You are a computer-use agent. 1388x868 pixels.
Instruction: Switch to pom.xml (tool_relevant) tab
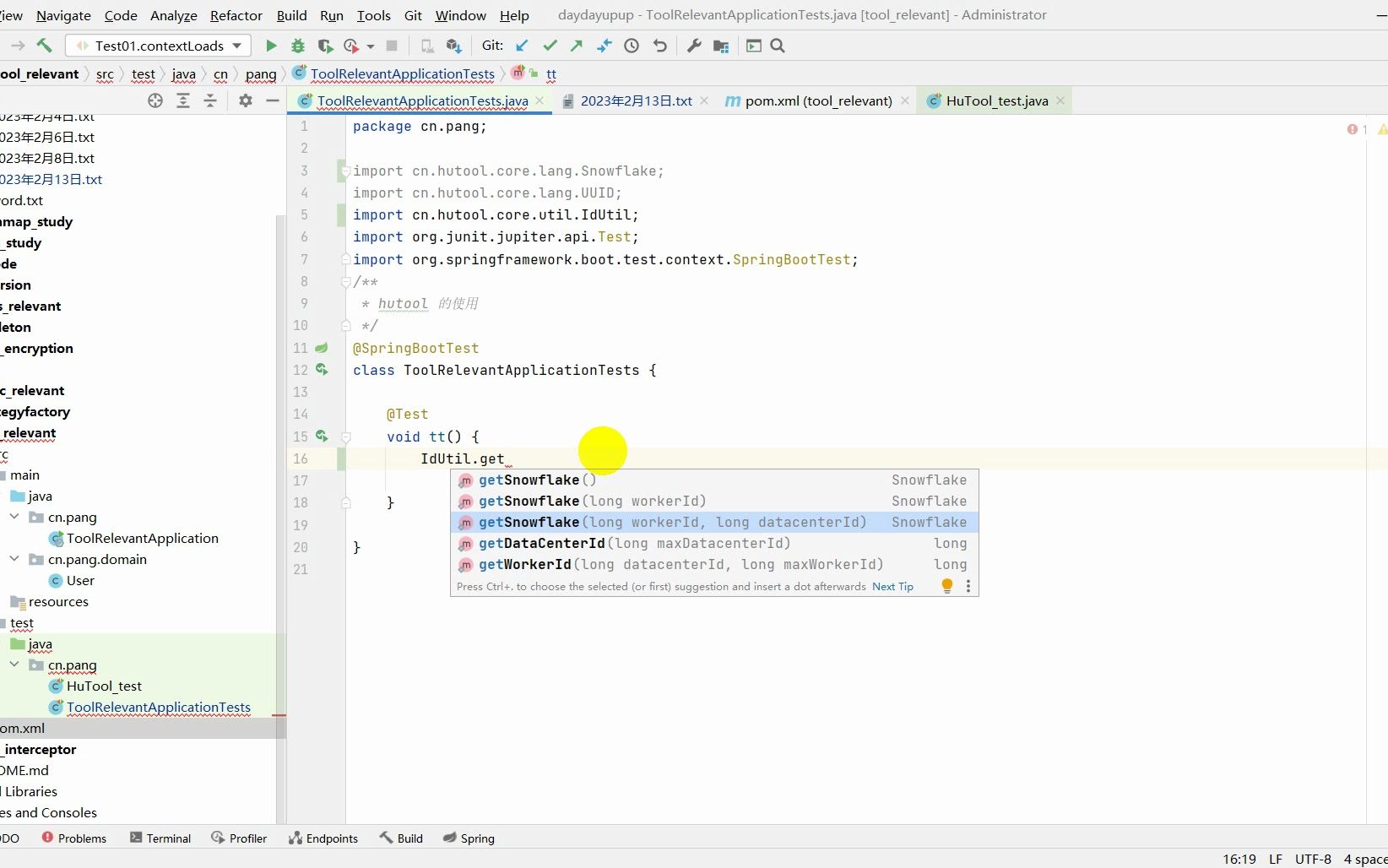[818, 100]
